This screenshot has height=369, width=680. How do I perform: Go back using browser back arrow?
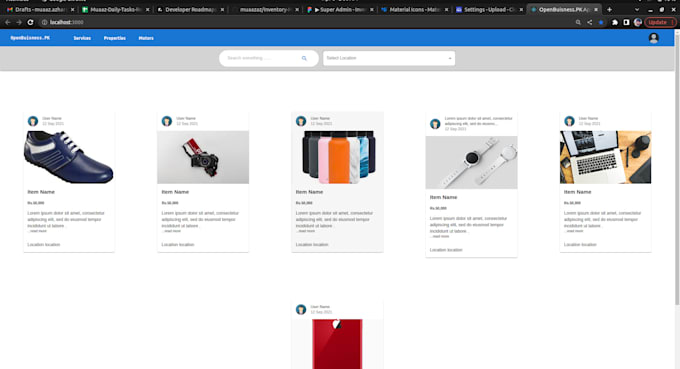(x=8, y=22)
